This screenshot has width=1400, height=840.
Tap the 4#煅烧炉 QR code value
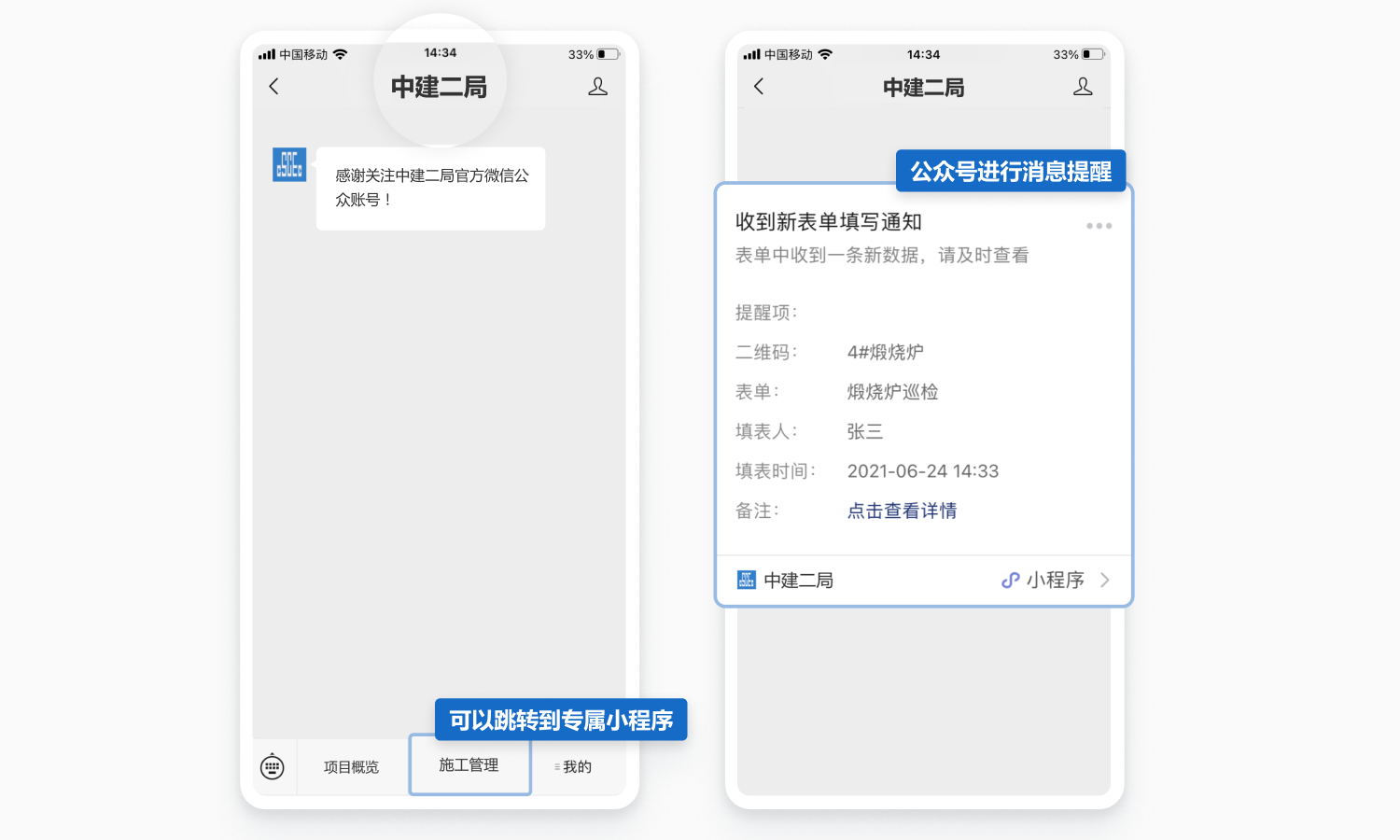click(x=886, y=352)
